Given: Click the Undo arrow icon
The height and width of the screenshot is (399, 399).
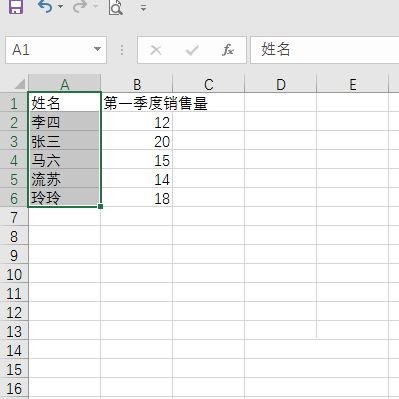Looking at the screenshot, I should (45, 6).
